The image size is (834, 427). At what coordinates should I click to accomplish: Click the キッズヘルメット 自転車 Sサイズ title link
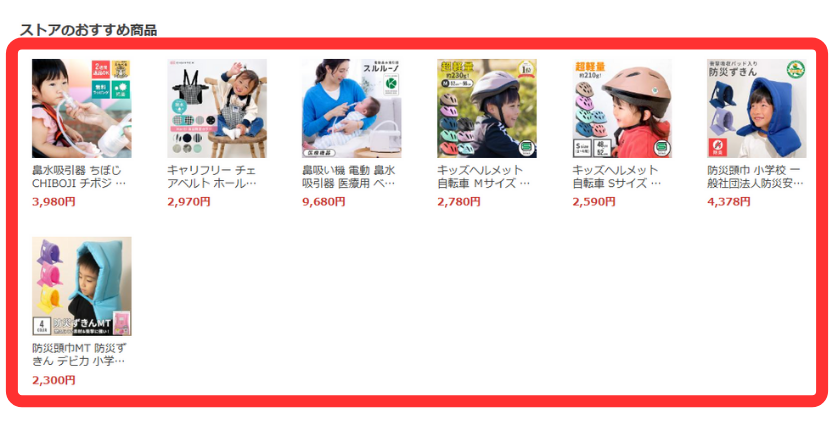click(x=617, y=177)
